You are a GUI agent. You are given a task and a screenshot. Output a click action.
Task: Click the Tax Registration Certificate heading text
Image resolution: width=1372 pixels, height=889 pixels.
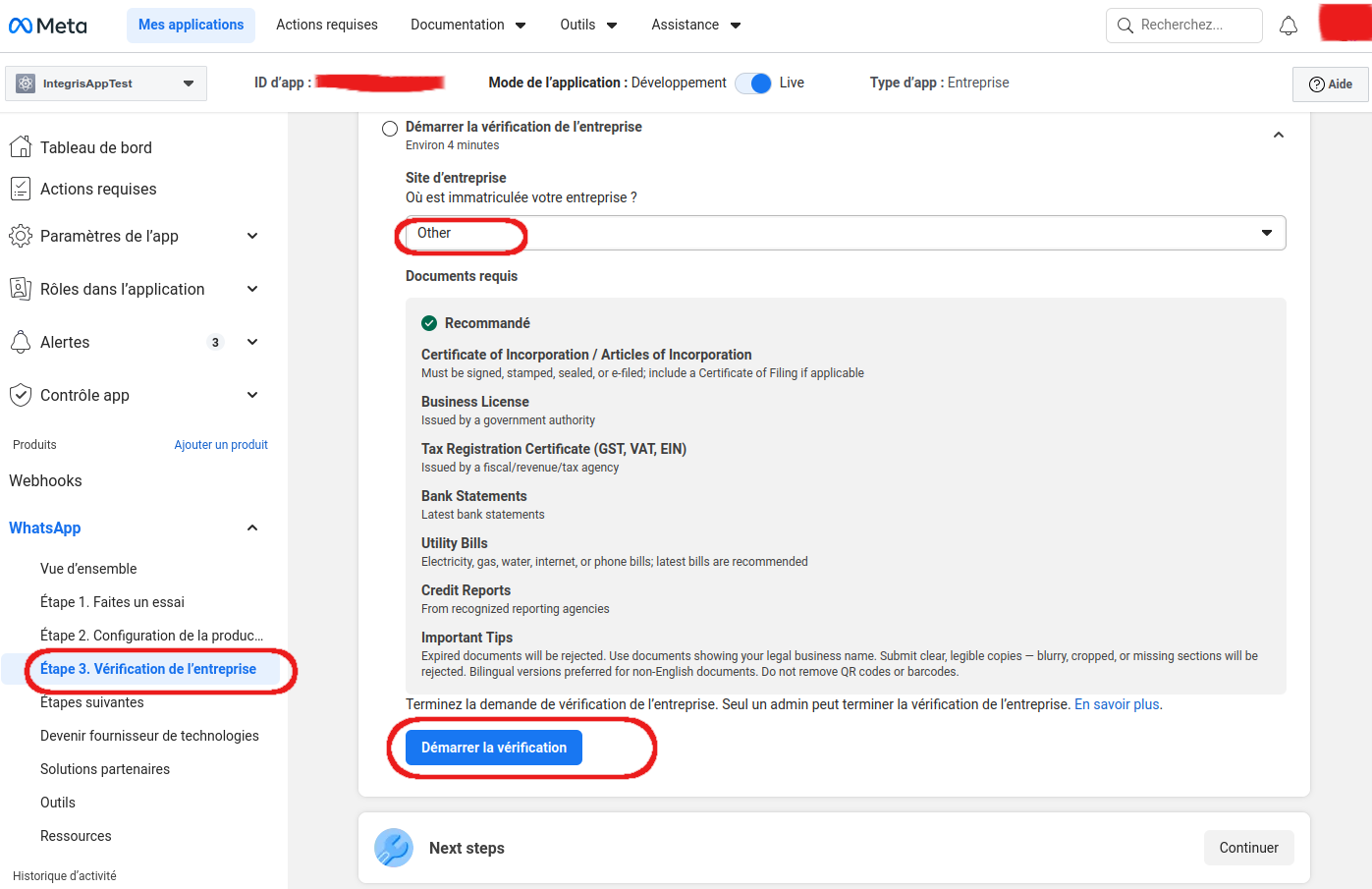click(554, 449)
